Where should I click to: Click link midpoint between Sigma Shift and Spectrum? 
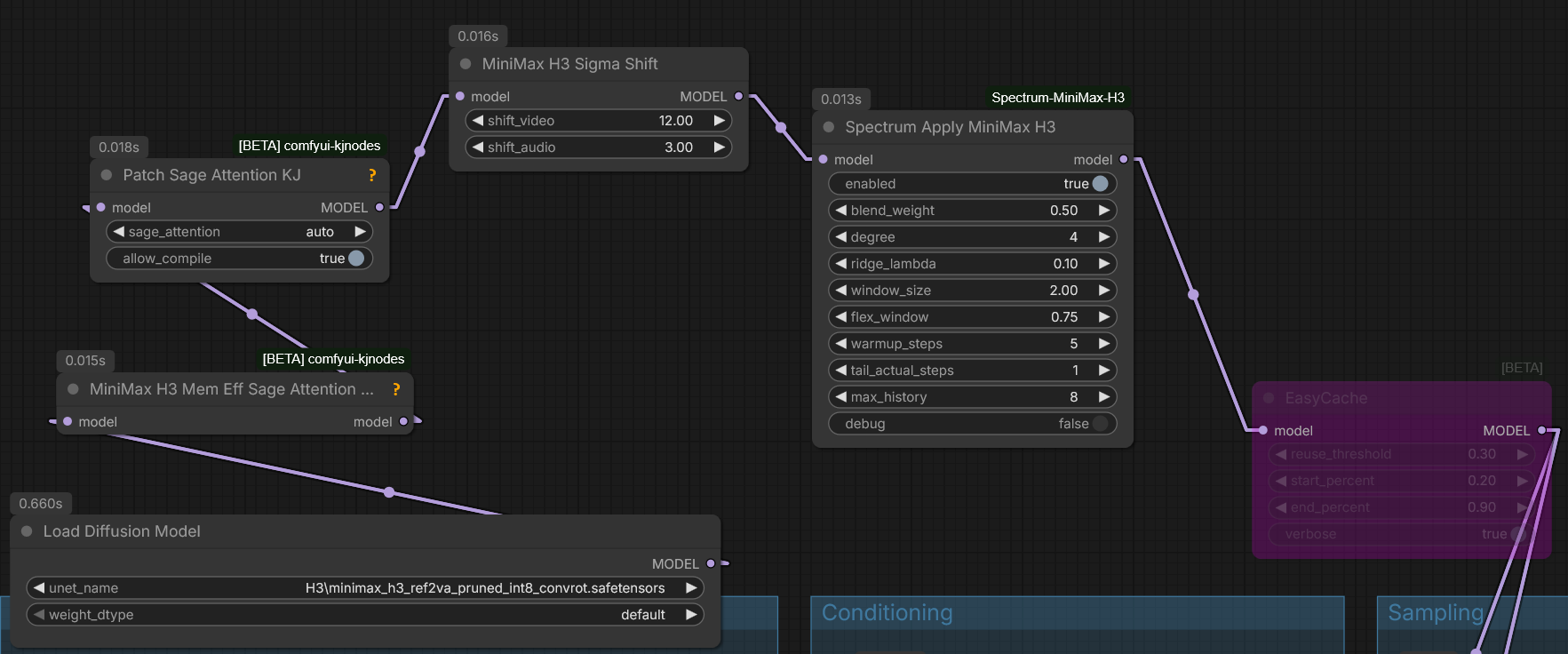(x=781, y=128)
